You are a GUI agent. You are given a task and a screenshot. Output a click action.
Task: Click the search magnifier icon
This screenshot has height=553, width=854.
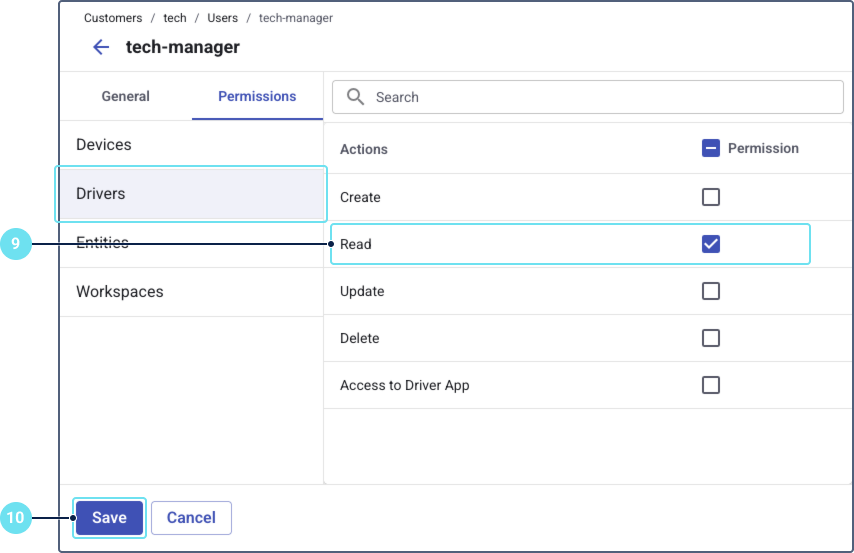click(355, 97)
